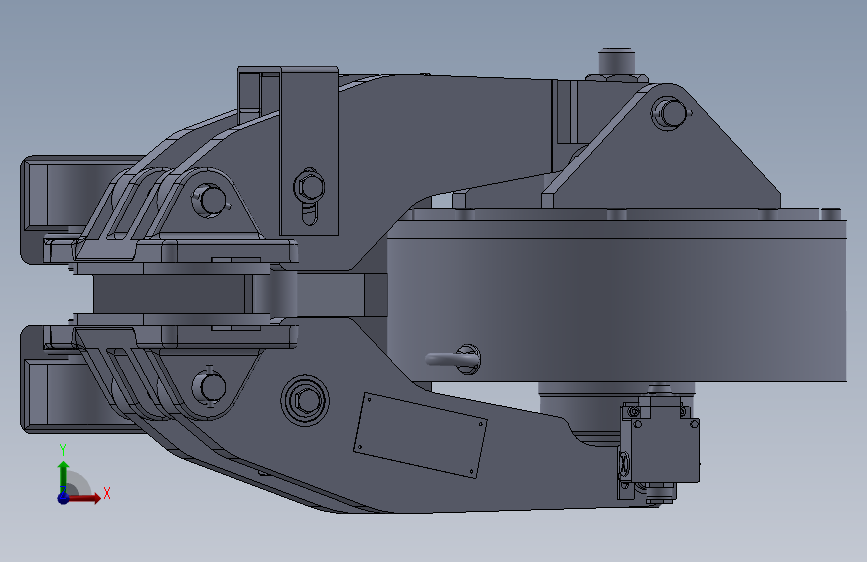
Task: Select the hex bolt on top of the upper arm
Action: (x=616, y=65)
